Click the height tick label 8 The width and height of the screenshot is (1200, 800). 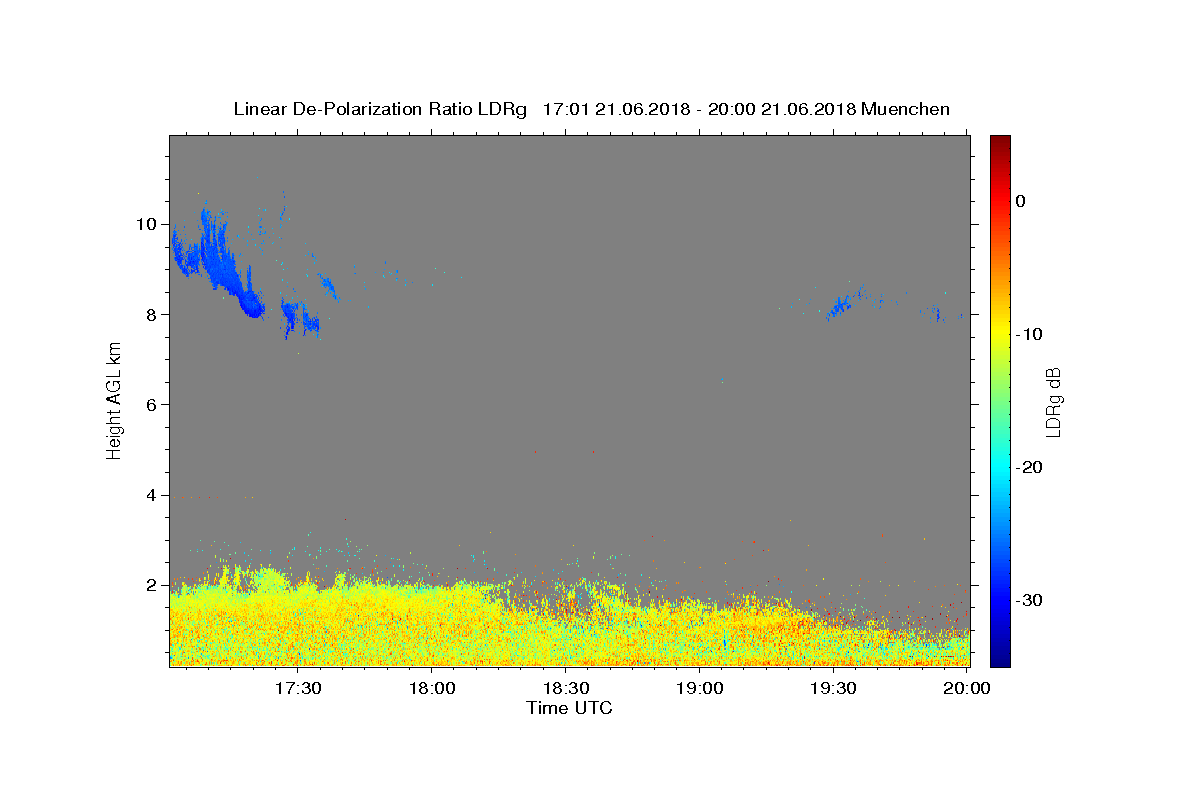pos(151,314)
